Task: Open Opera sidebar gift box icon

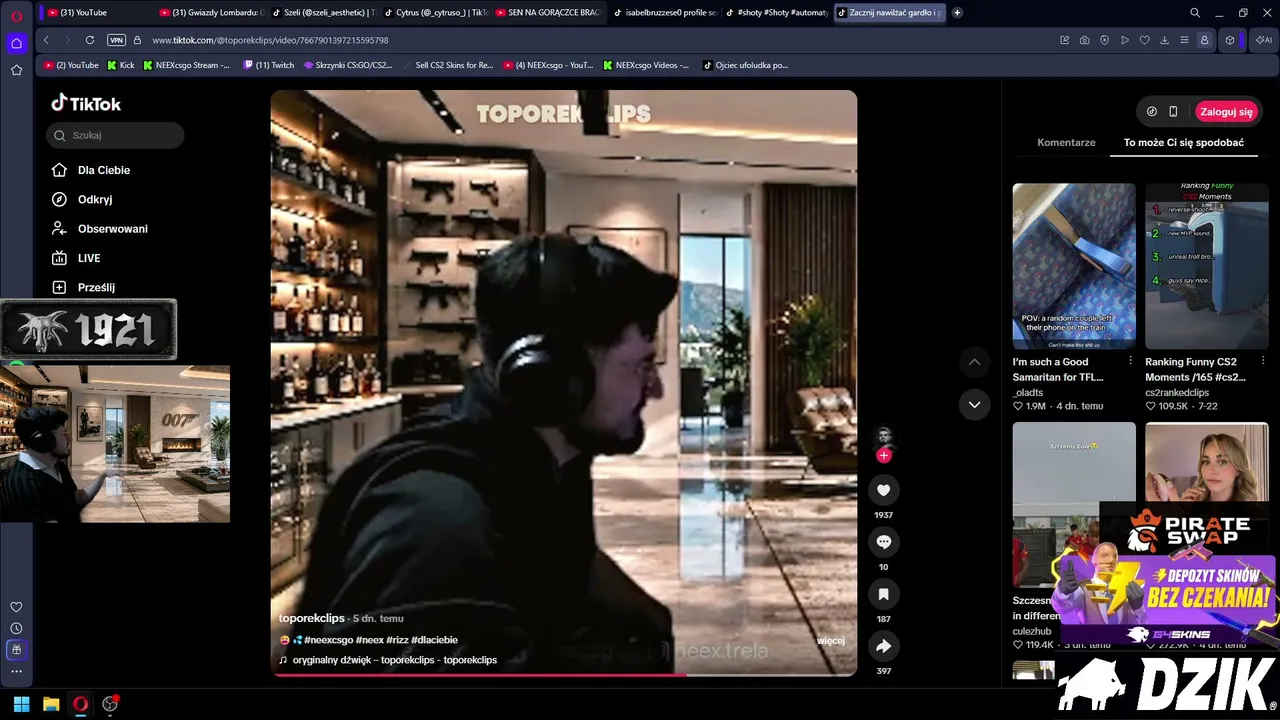Action: click(x=16, y=649)
